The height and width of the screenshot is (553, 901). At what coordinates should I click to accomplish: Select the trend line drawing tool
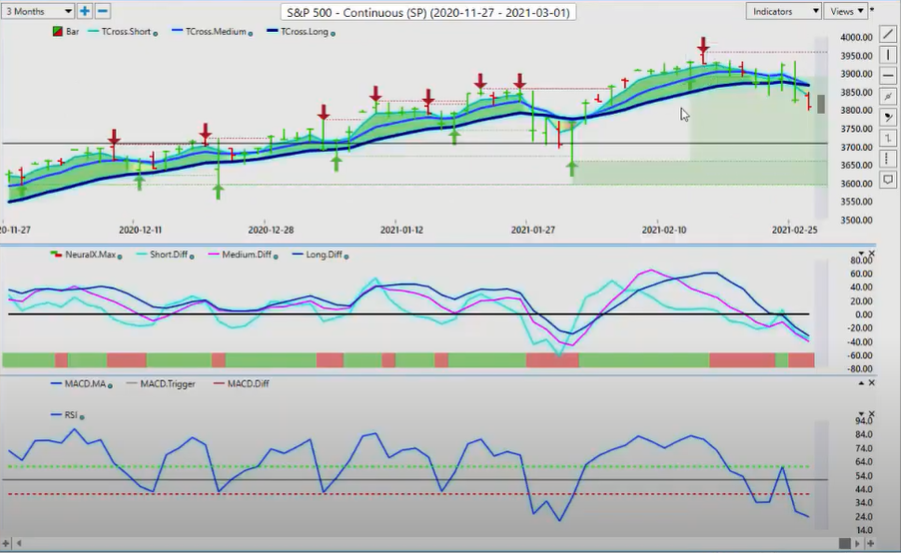click(888, 35)
